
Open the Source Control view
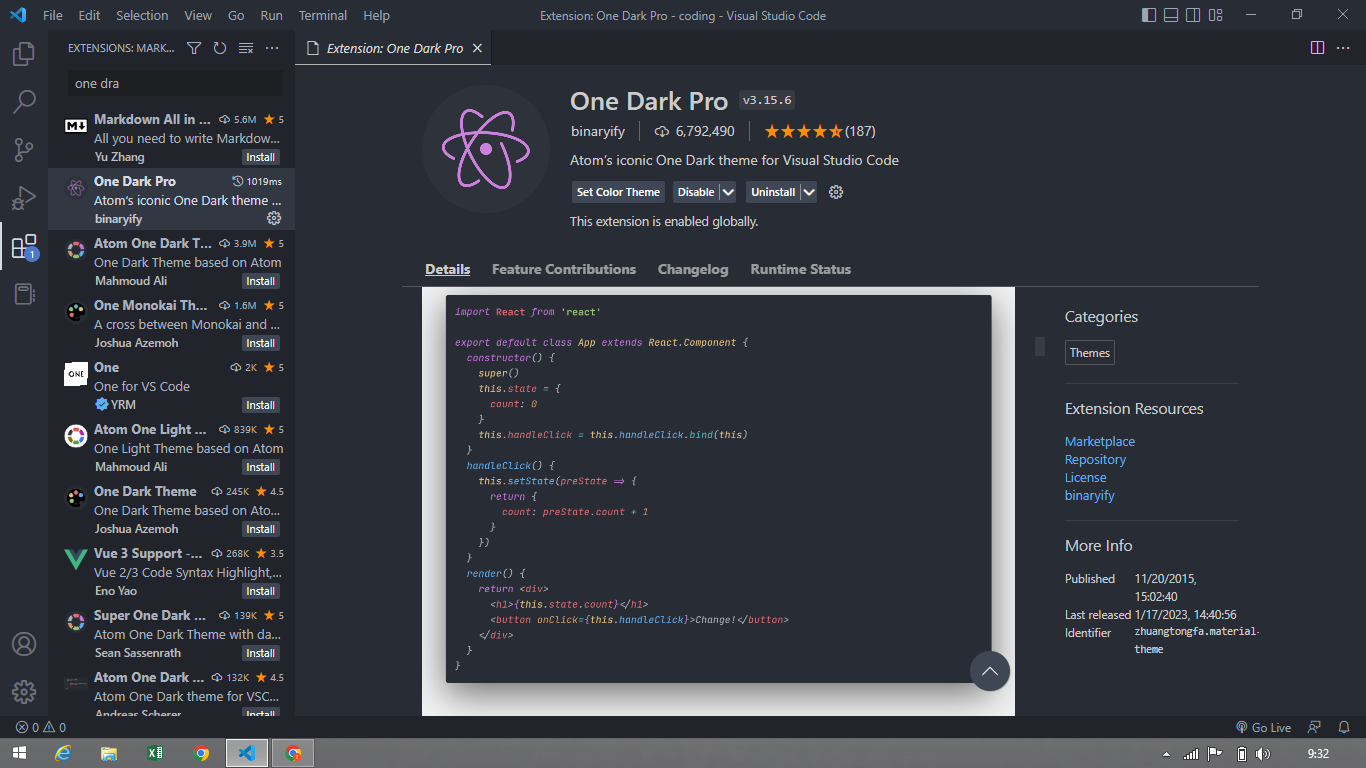(24, 150)
